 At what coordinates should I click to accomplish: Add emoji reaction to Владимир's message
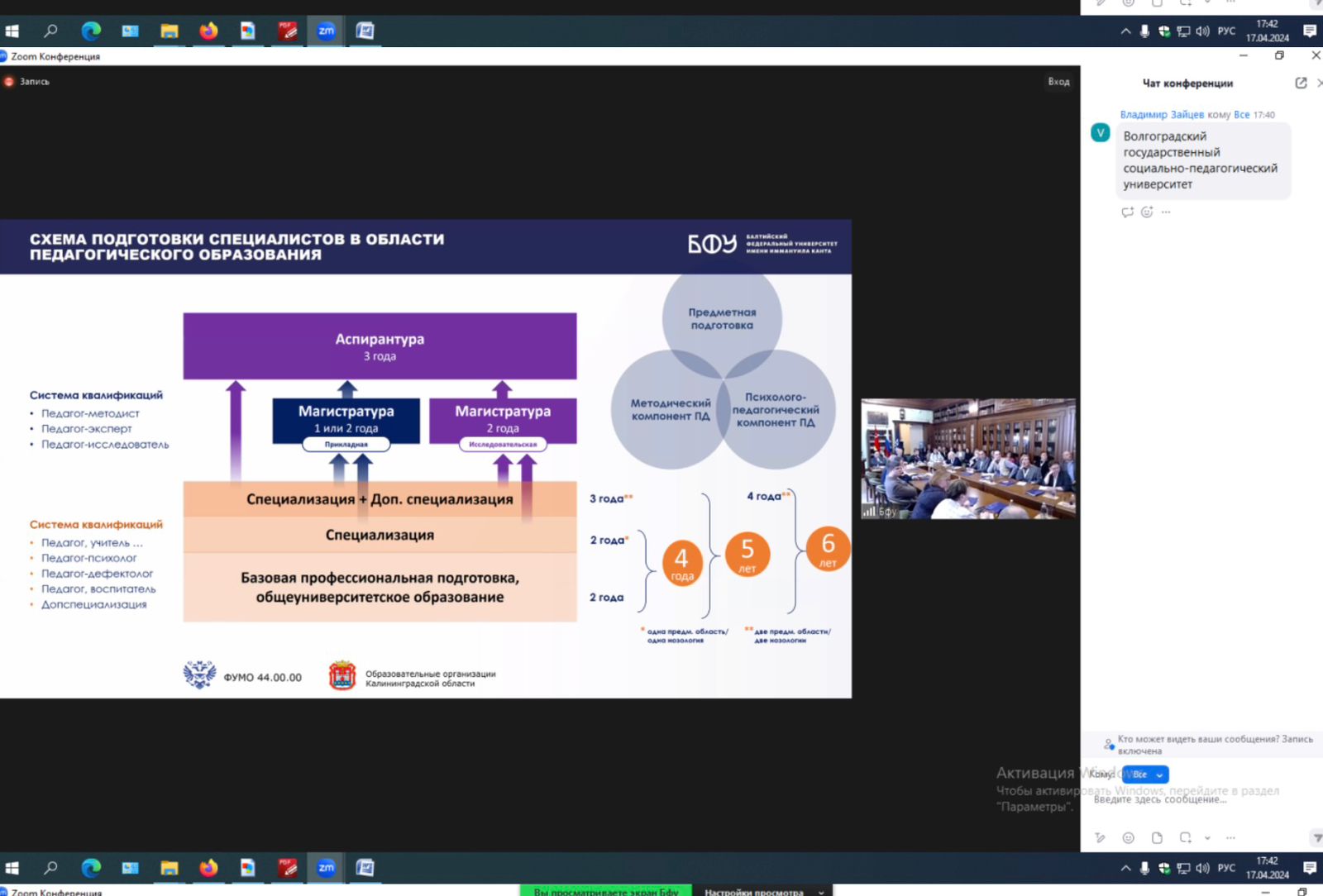point(1147,212)
